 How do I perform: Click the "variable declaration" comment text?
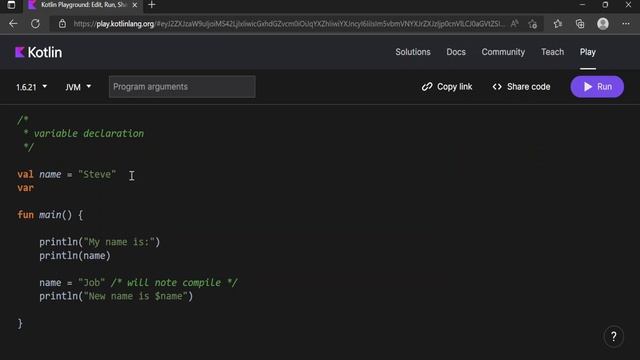(89, 133)
